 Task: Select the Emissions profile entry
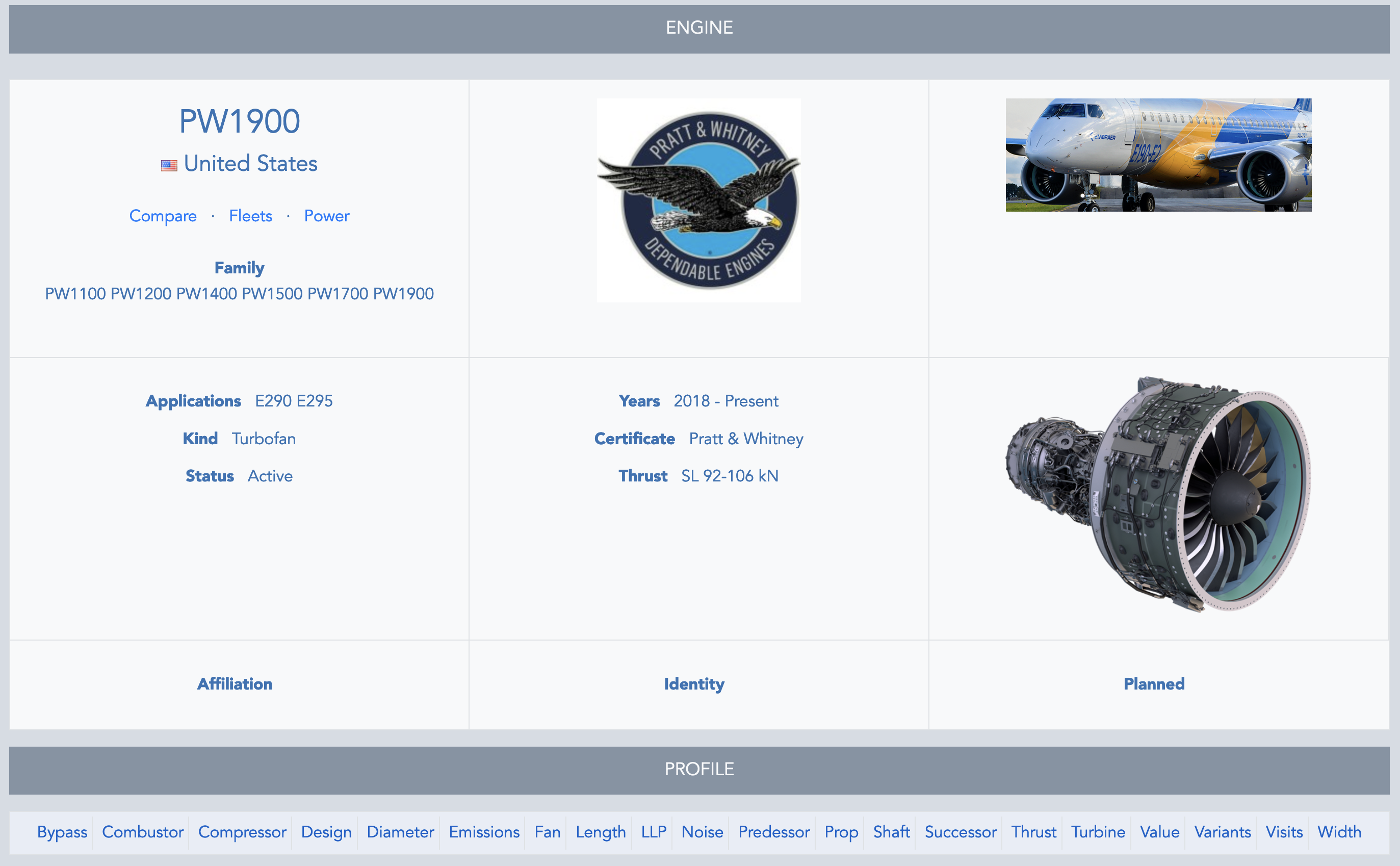click(483, 832)
